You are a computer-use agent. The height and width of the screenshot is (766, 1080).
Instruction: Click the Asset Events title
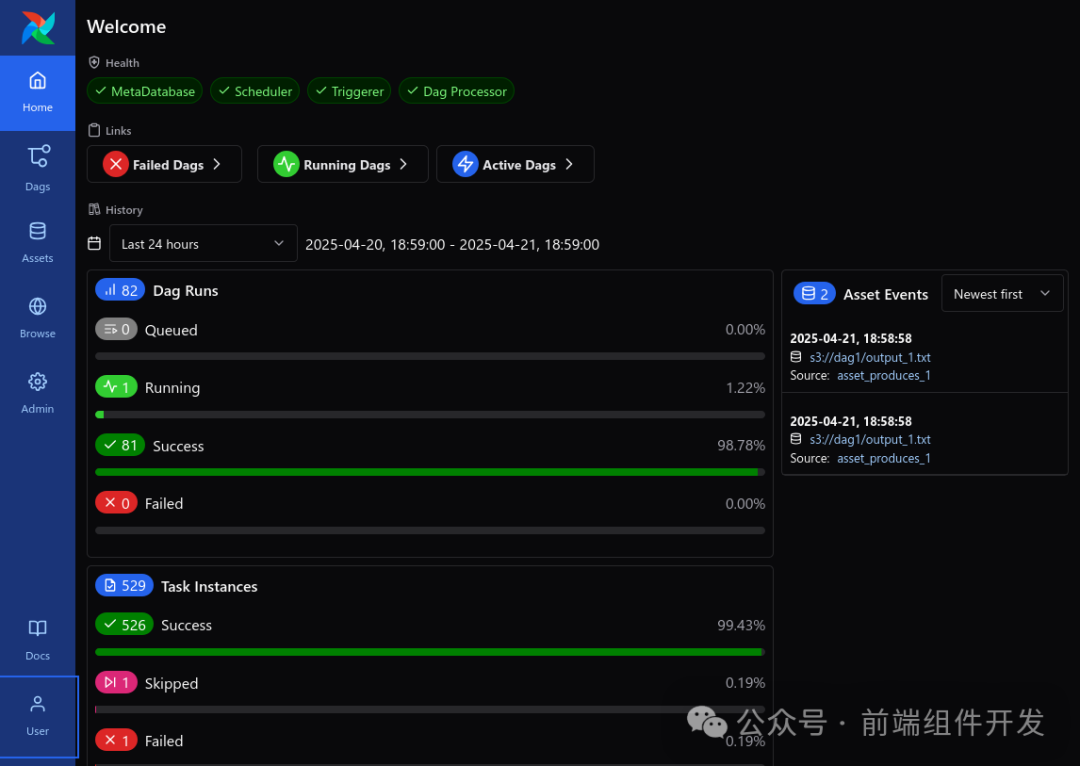886,294
